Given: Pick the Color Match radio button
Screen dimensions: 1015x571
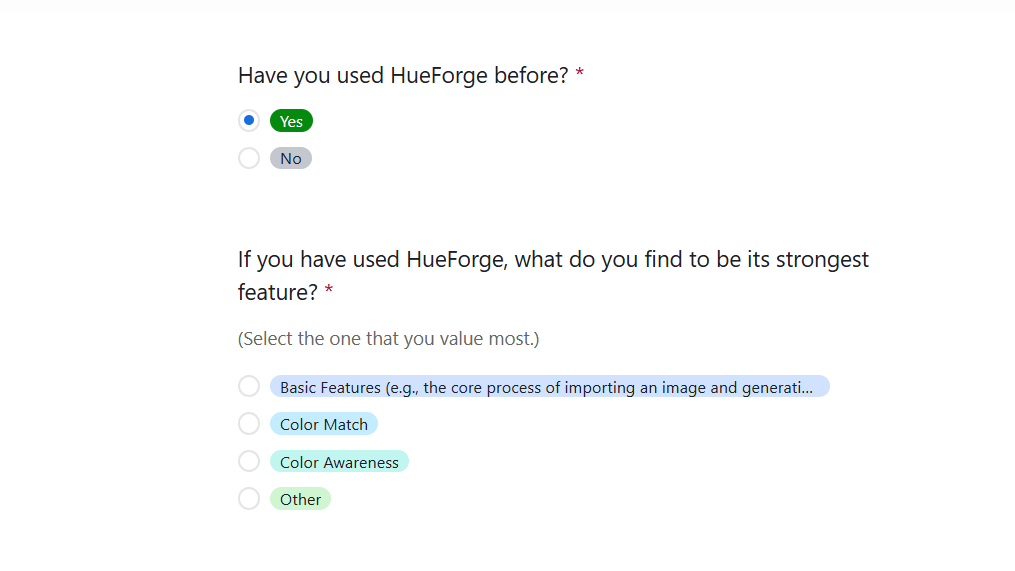Looking at the screenshot, I should (249, 424).
